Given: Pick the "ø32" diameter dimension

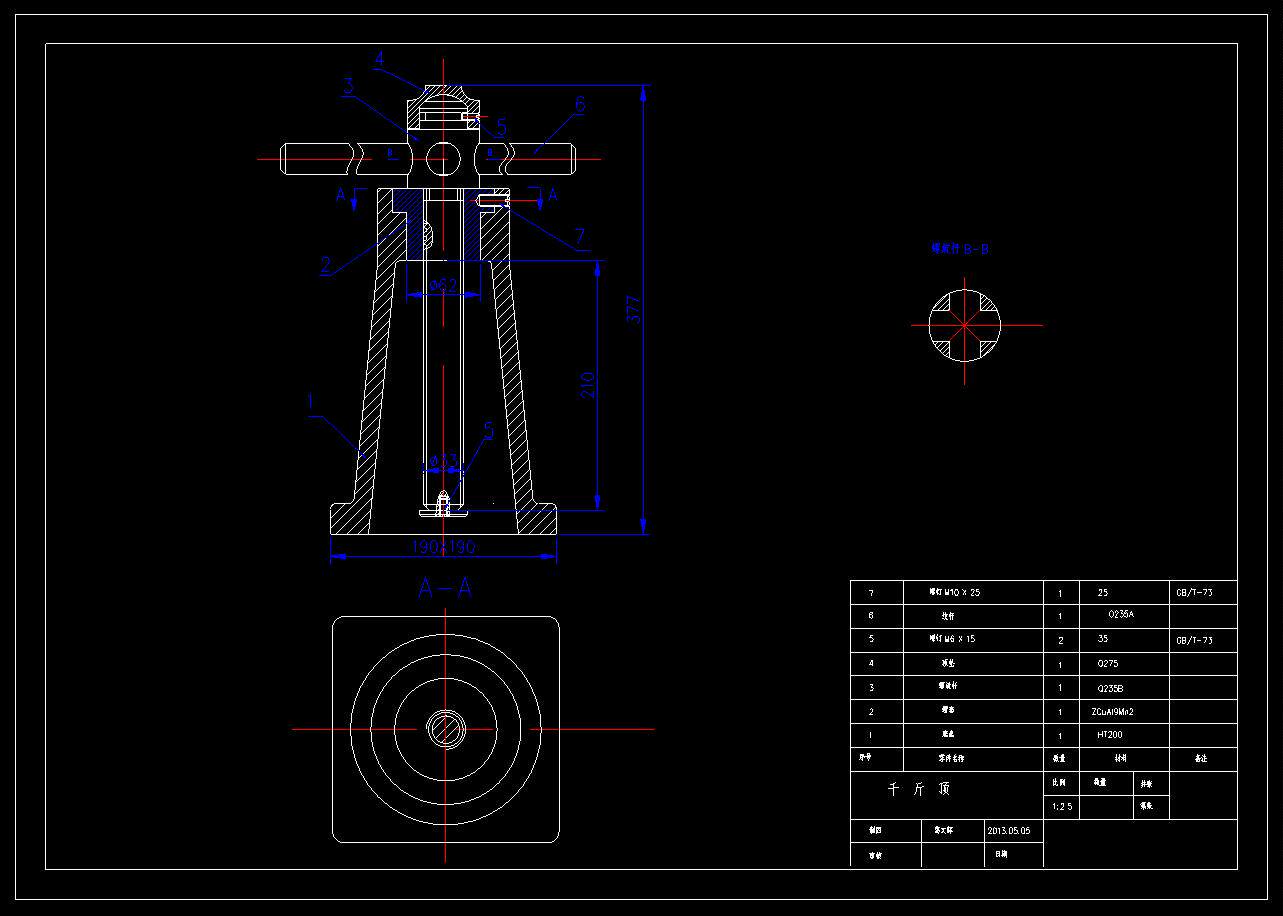Looking at the screenshot, I should [442, 462].
